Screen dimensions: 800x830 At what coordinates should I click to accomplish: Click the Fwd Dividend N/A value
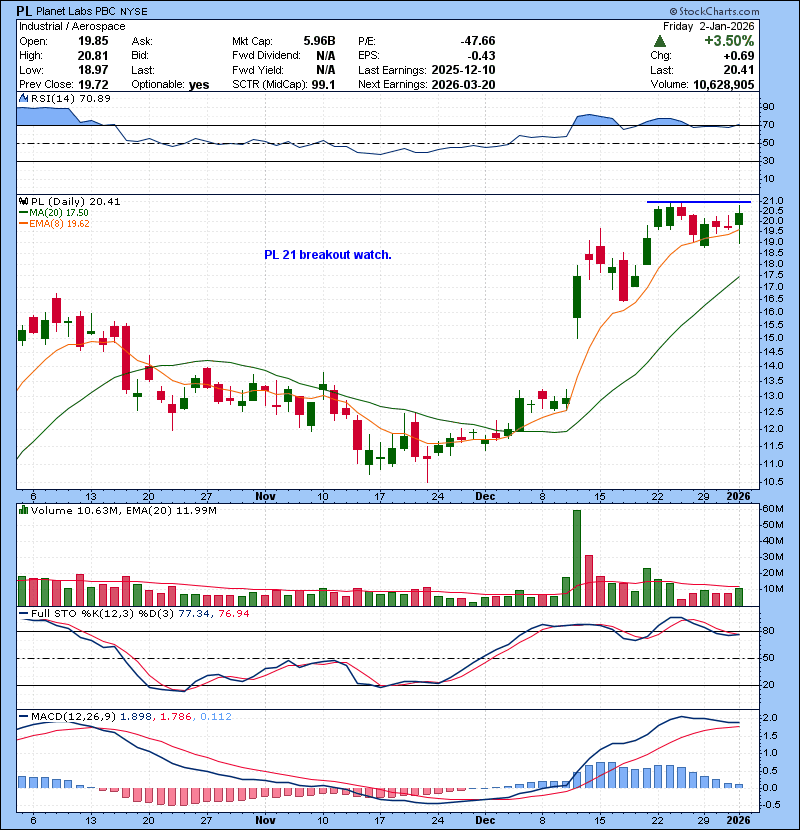click(x=326, y=56)
